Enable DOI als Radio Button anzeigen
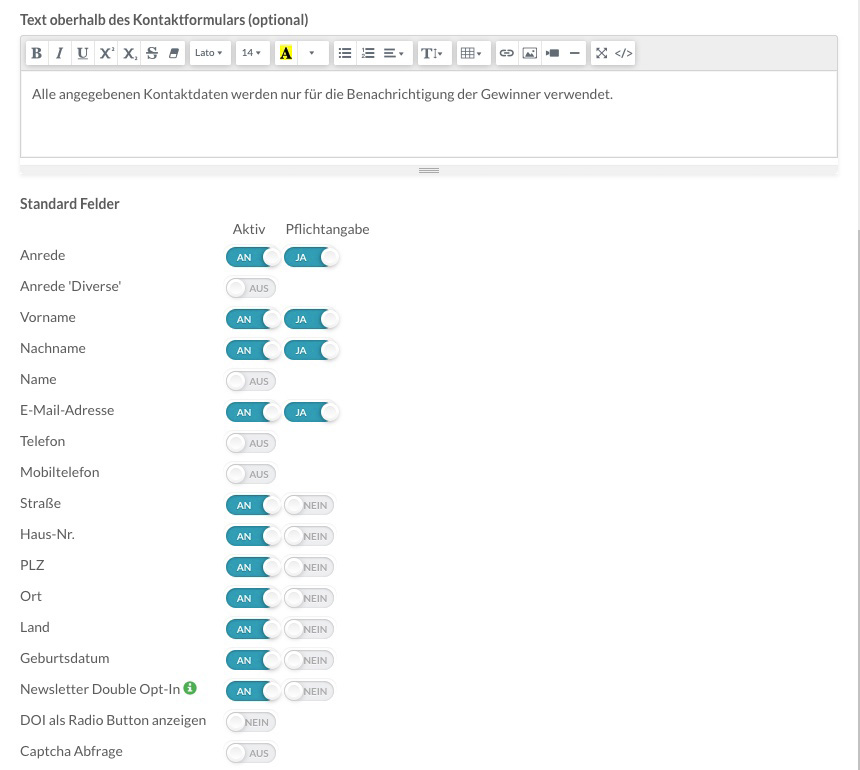The height and width of the screenshot is (770, 860). point(251,722)
